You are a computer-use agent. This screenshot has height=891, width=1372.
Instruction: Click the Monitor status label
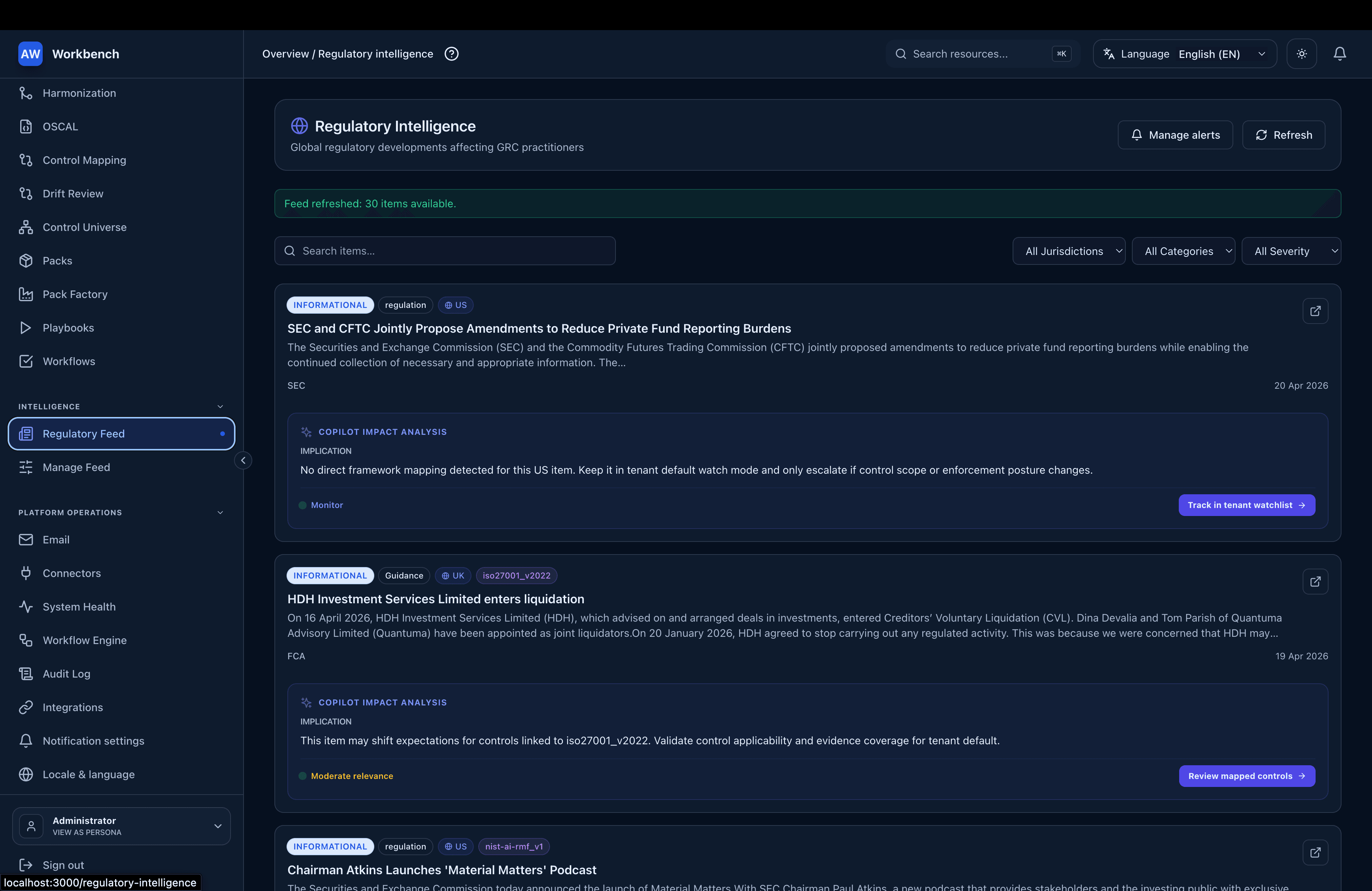(x=327, y=505)
